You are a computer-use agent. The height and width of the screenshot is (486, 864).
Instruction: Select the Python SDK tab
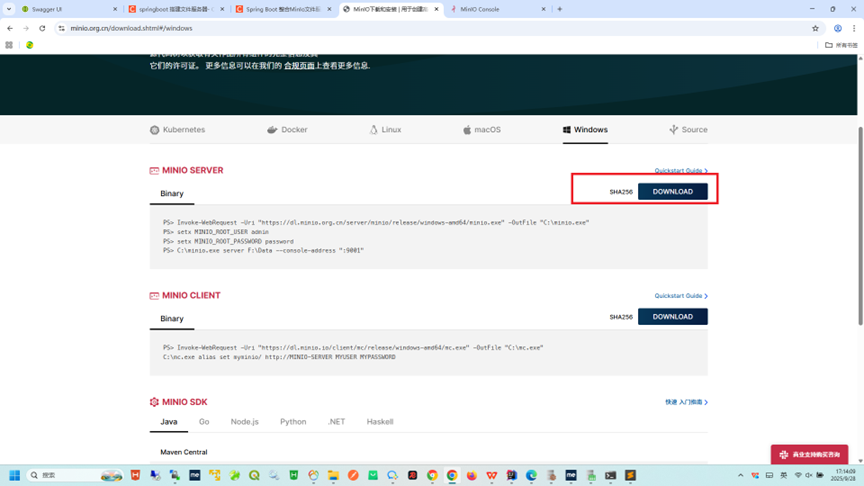(x=293, y=422)
